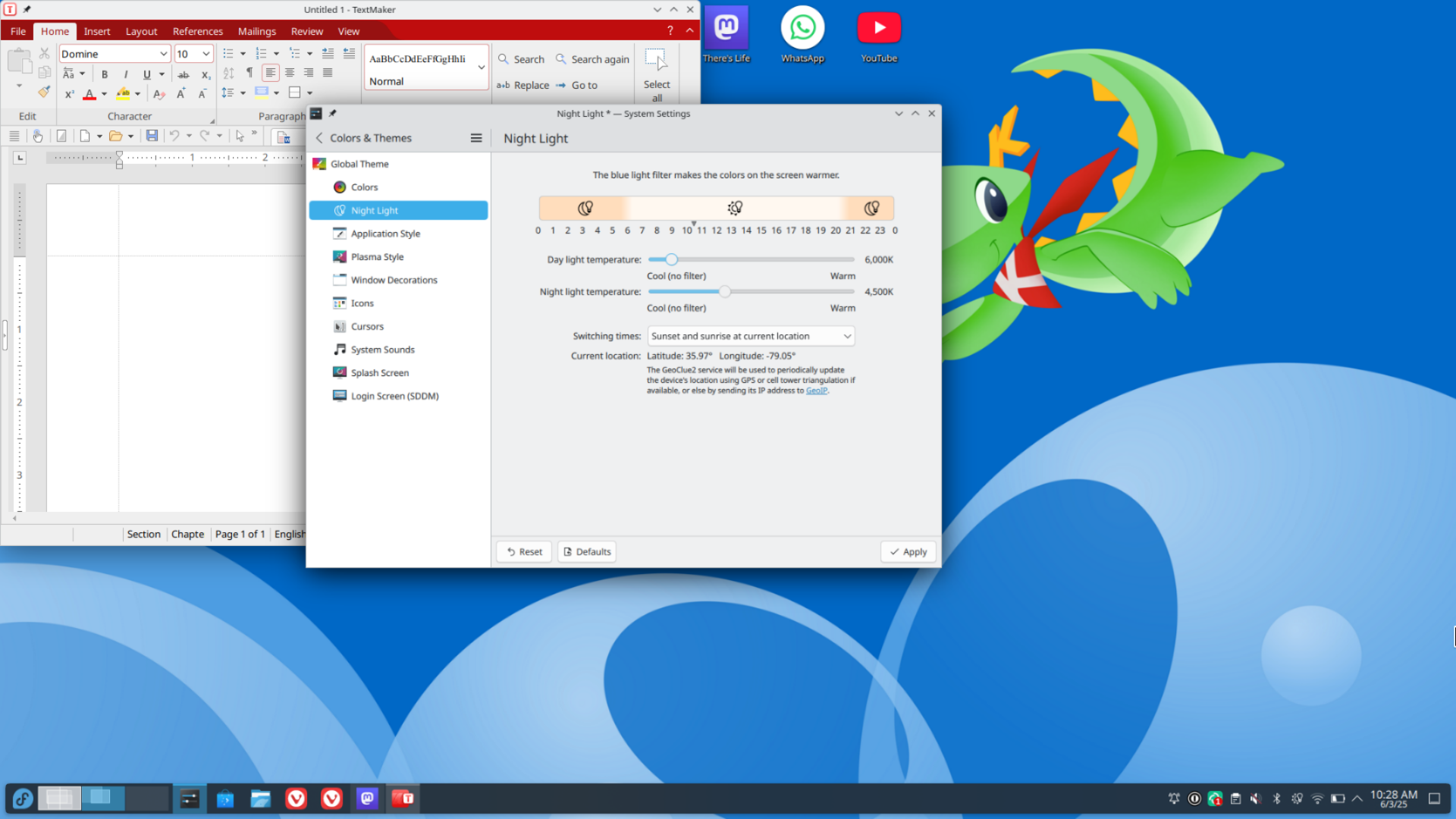1456x819 pixels.
Task: Select Center paragraph alignment
Action: [290, 73]
